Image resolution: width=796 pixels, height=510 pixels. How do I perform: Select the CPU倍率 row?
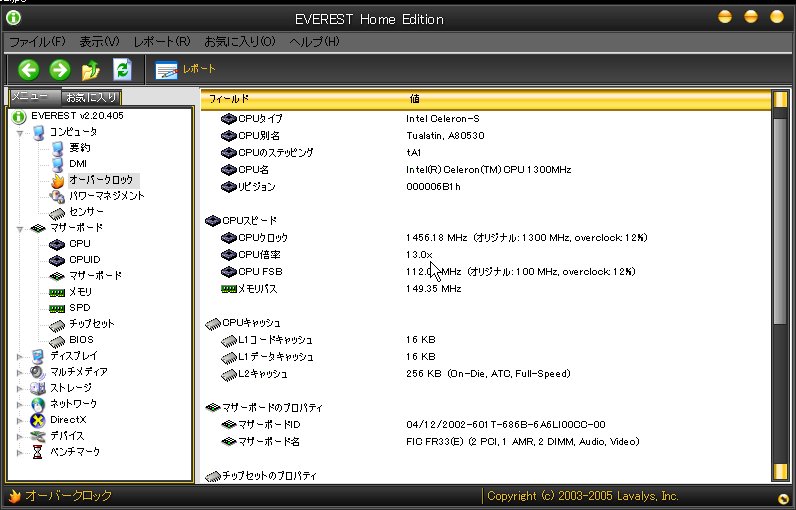[x=486, y=255]
